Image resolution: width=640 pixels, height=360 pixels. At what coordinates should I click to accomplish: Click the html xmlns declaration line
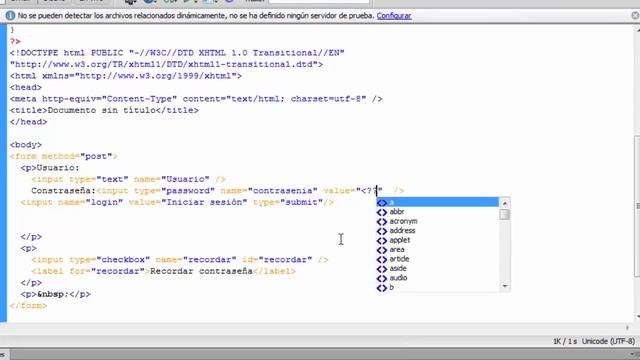pyautogui.click(x=126, y=76)
